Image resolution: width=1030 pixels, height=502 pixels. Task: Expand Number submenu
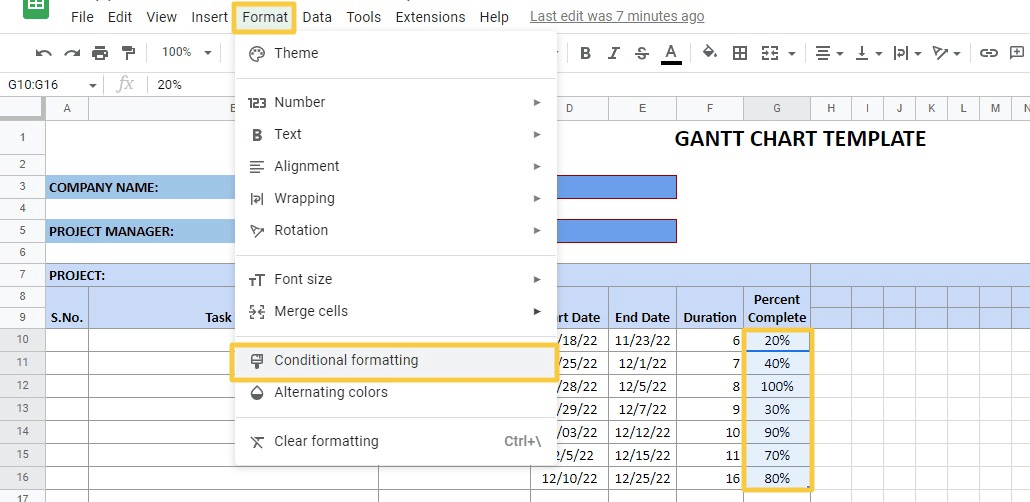coord(395,103)
